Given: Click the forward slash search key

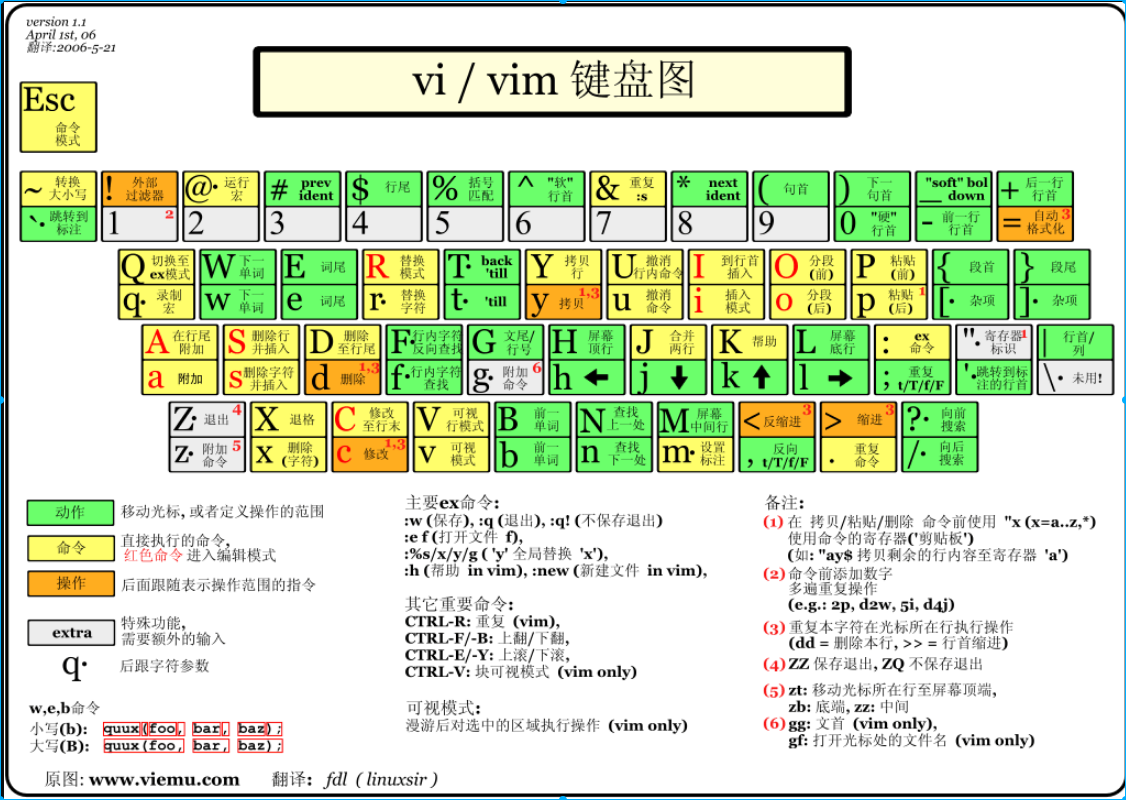Looking at the screenshot, I should [x=939, y=454].
